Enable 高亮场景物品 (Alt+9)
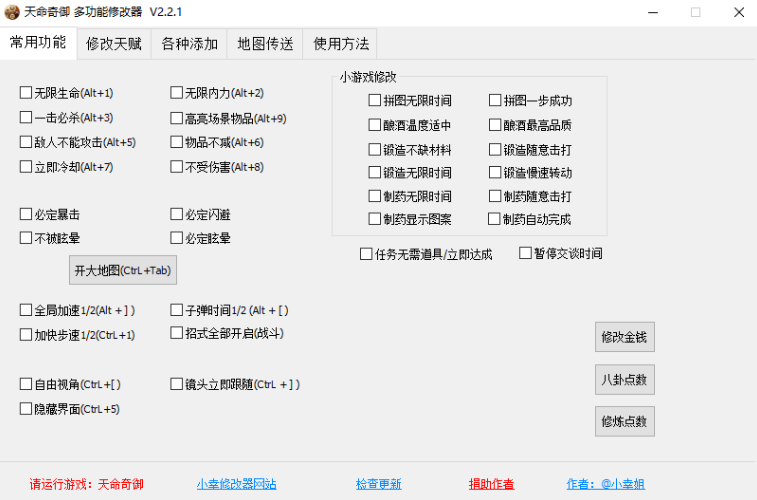The image size is (757, 500). (176, 118)
